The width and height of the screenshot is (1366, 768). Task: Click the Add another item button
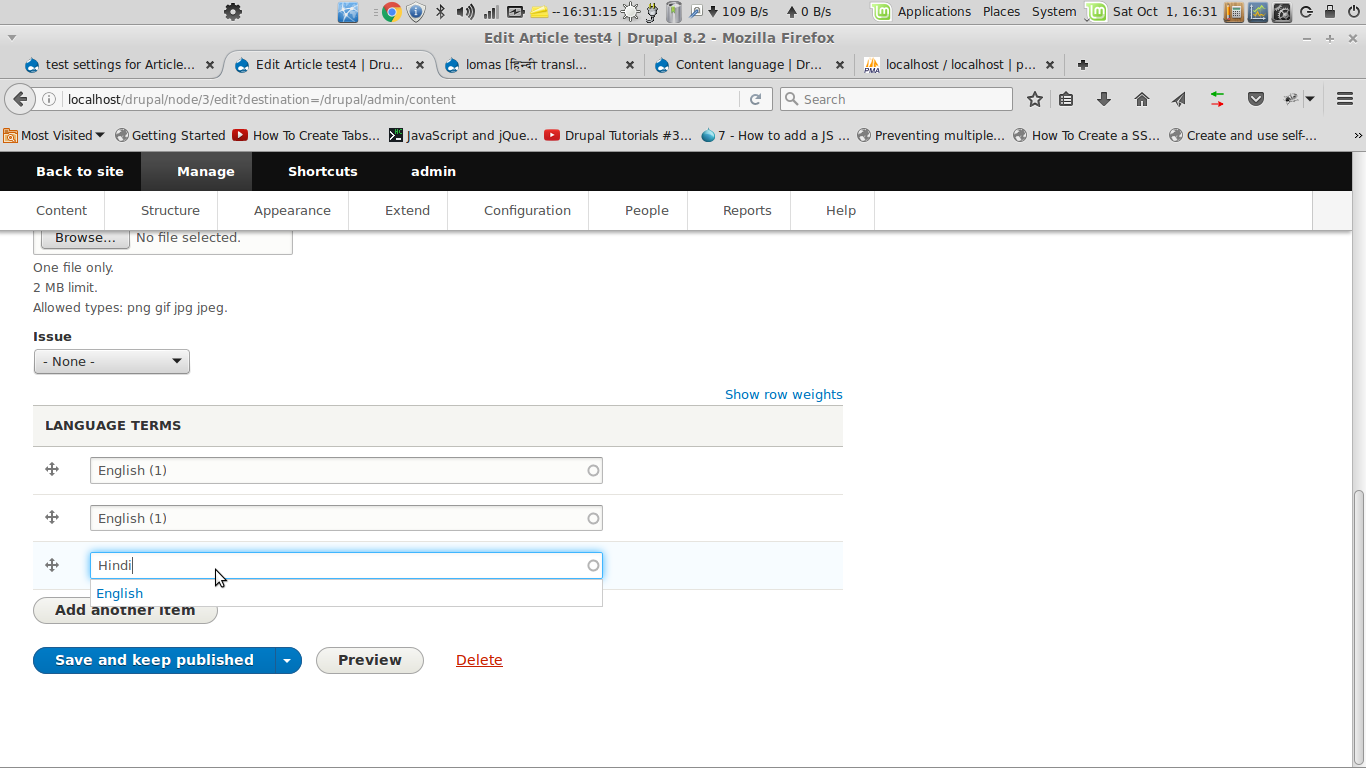[x=125, y=610]
